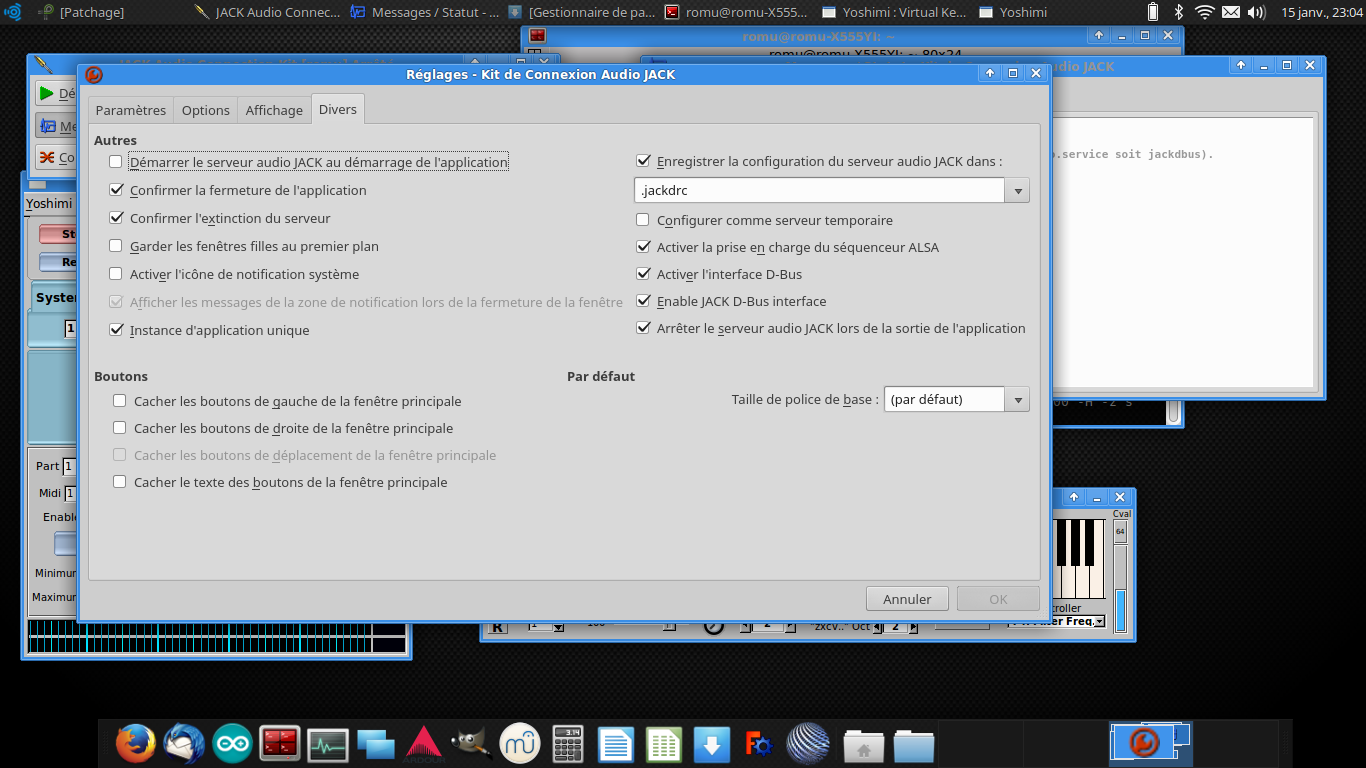The image size is (1366, 768).
Task: Toggle Activer l'interface D-Bus checkbox
Action: 643,274
